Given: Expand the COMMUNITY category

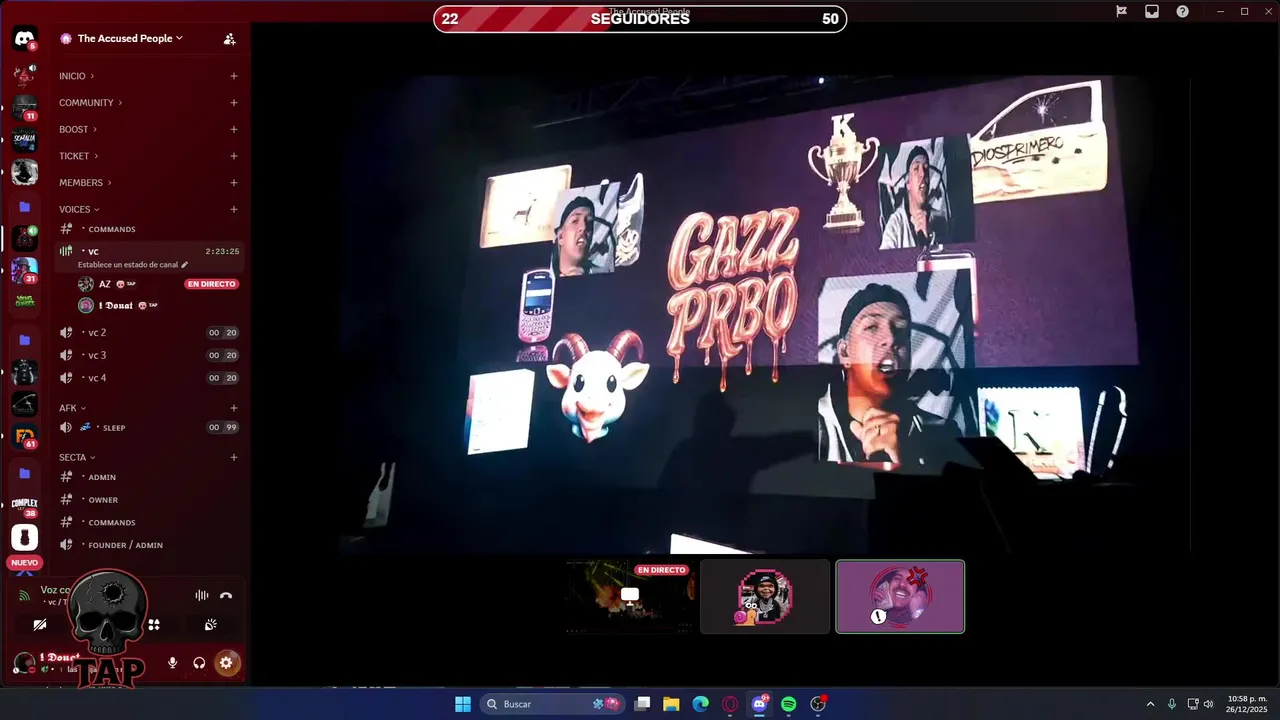Looking at the screenshot, I should [x=91, y=103].
